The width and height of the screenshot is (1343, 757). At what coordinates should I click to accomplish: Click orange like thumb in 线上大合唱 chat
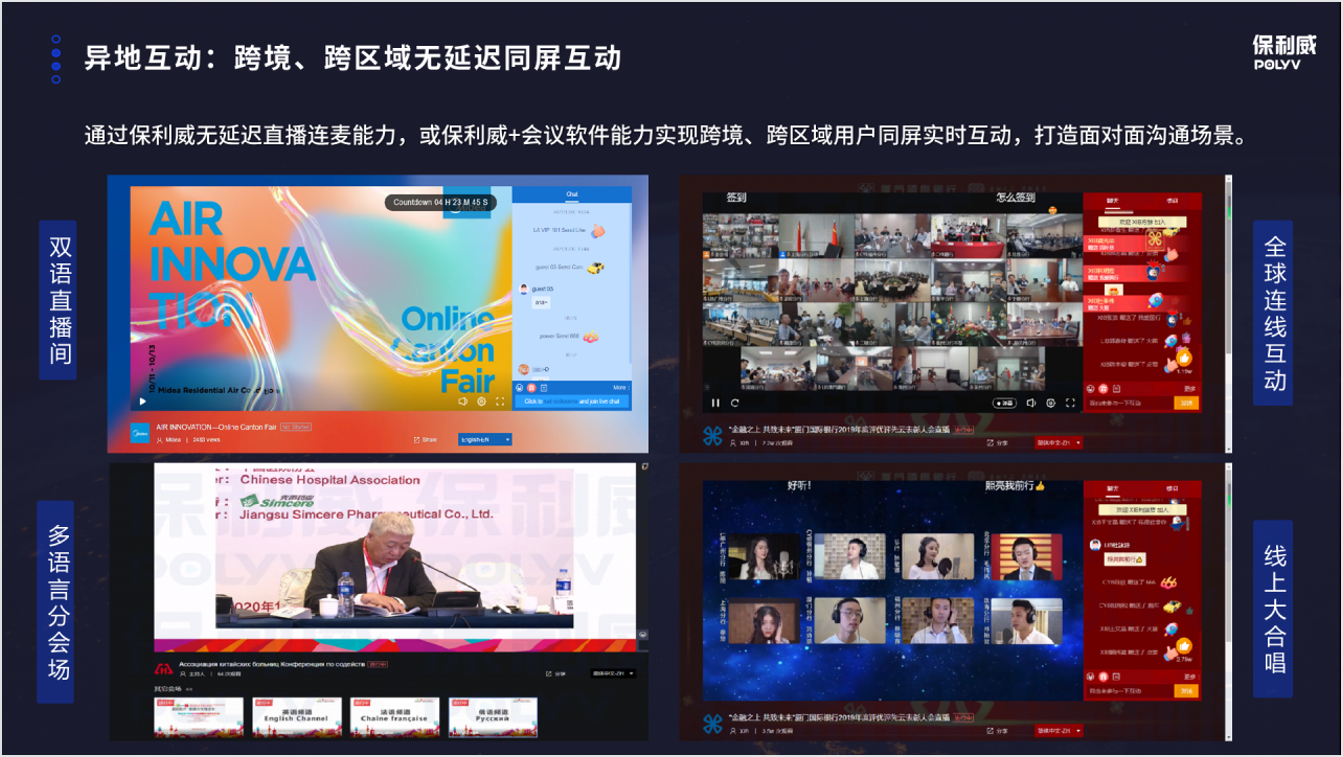coord(1185,646)
